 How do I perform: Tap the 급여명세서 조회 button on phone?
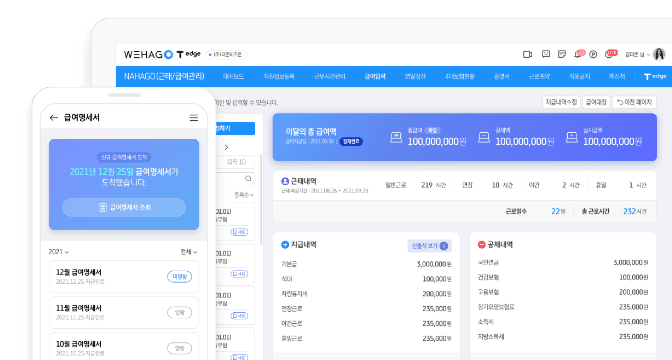[124, 207]
